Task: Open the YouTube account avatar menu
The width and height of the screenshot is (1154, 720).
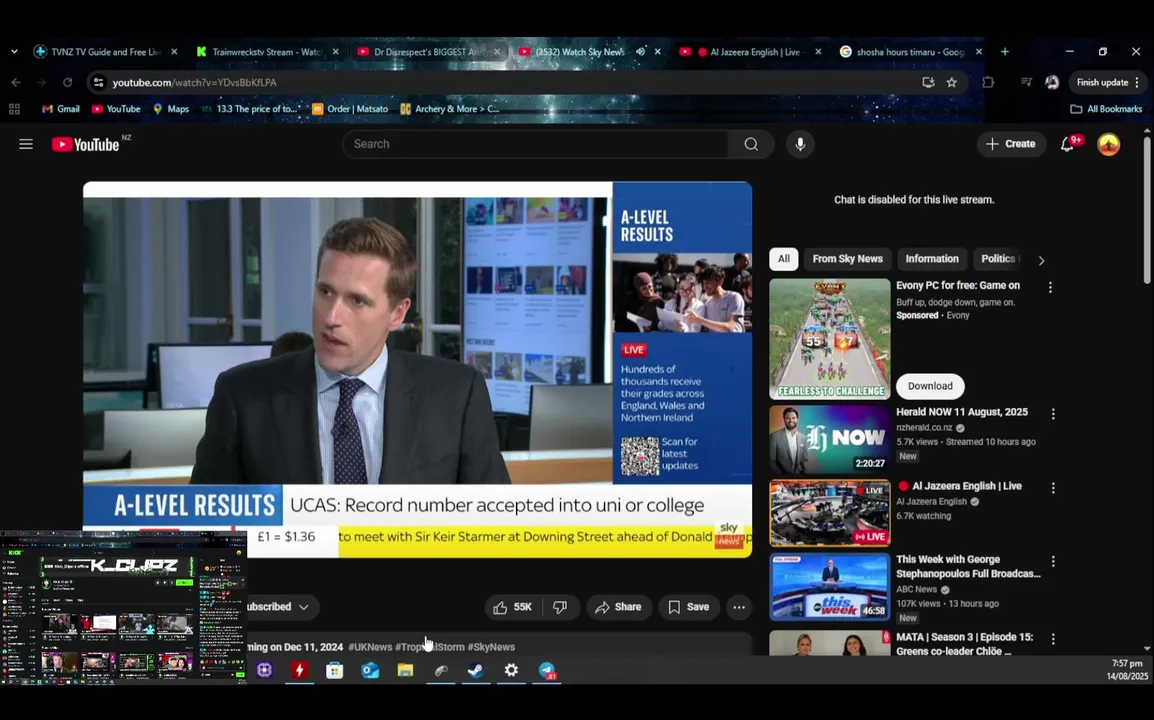Action: 1108,144
